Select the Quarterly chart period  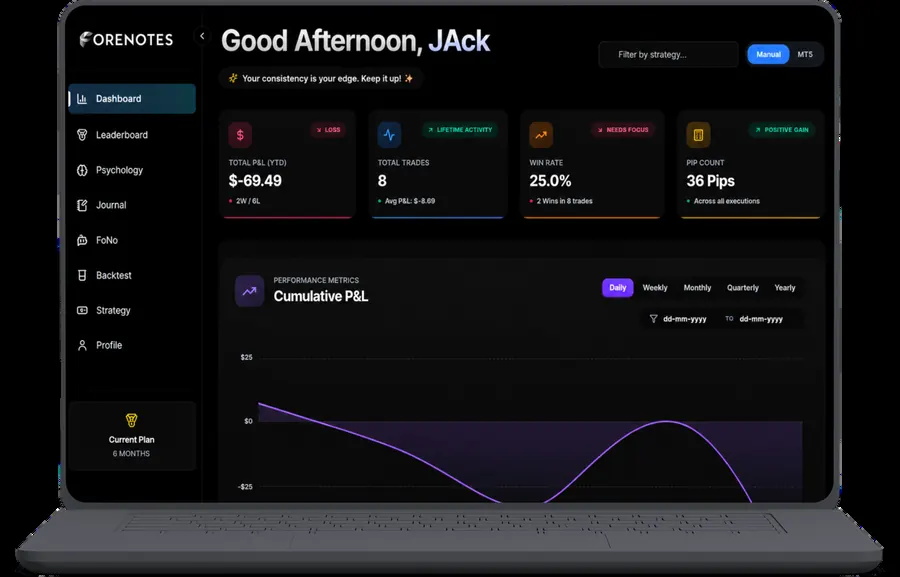click(x=742, y=288)
